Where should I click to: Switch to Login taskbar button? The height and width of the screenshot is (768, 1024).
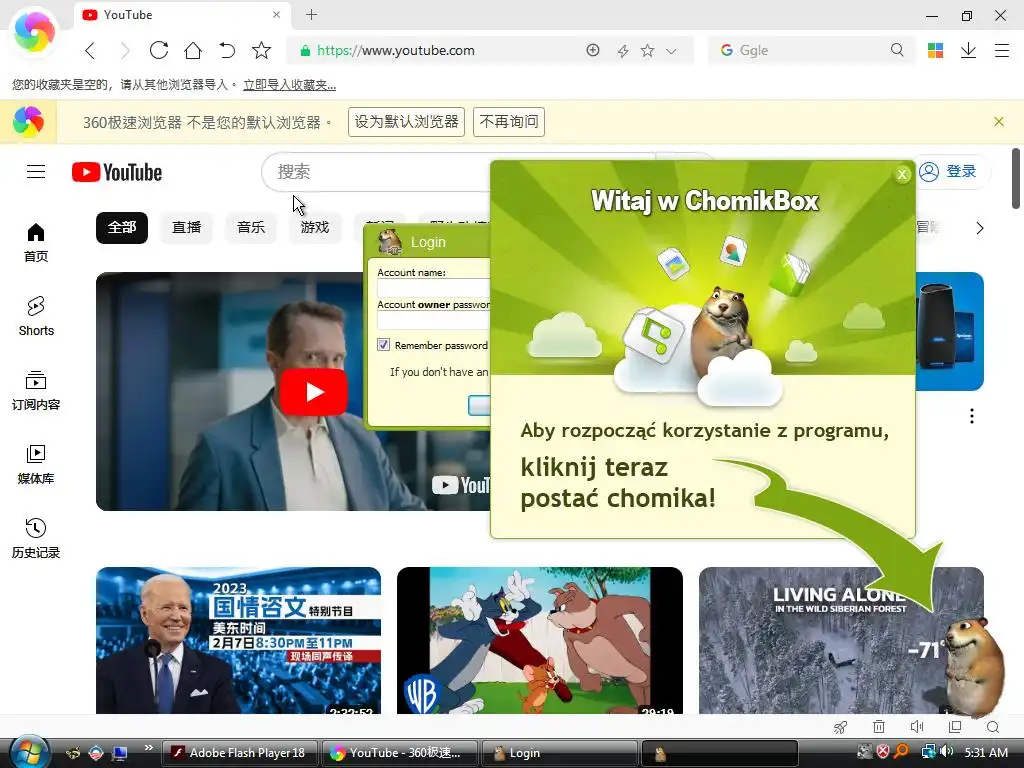tap(559, 753)
